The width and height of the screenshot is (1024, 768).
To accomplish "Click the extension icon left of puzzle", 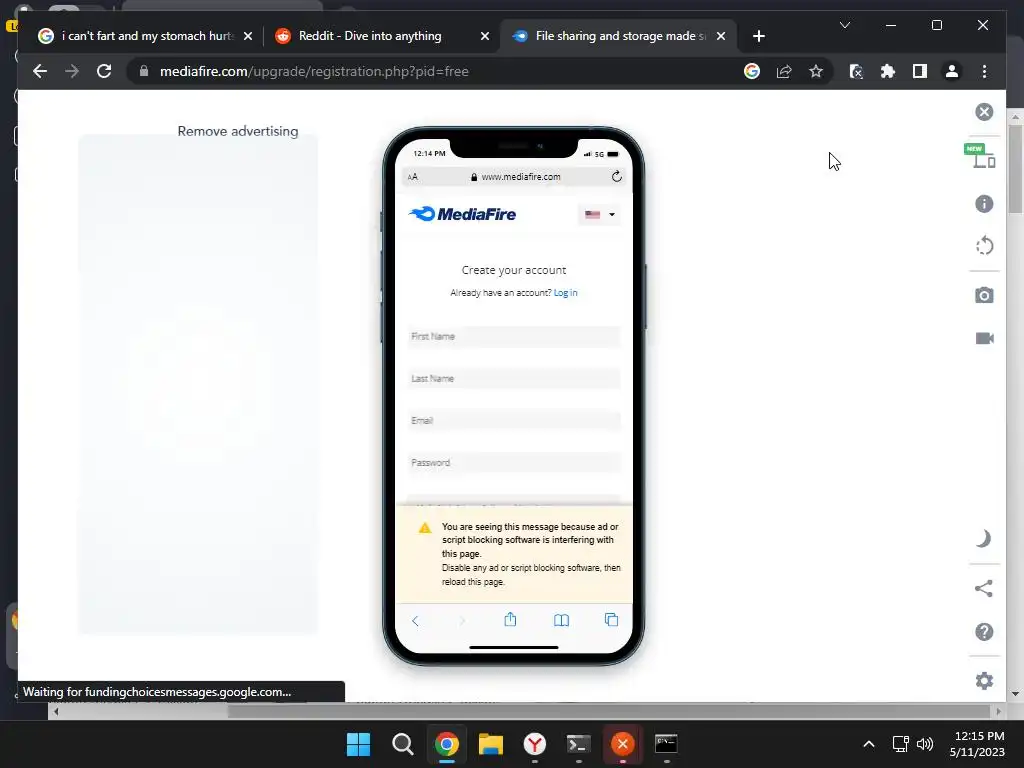I will 856,71.
